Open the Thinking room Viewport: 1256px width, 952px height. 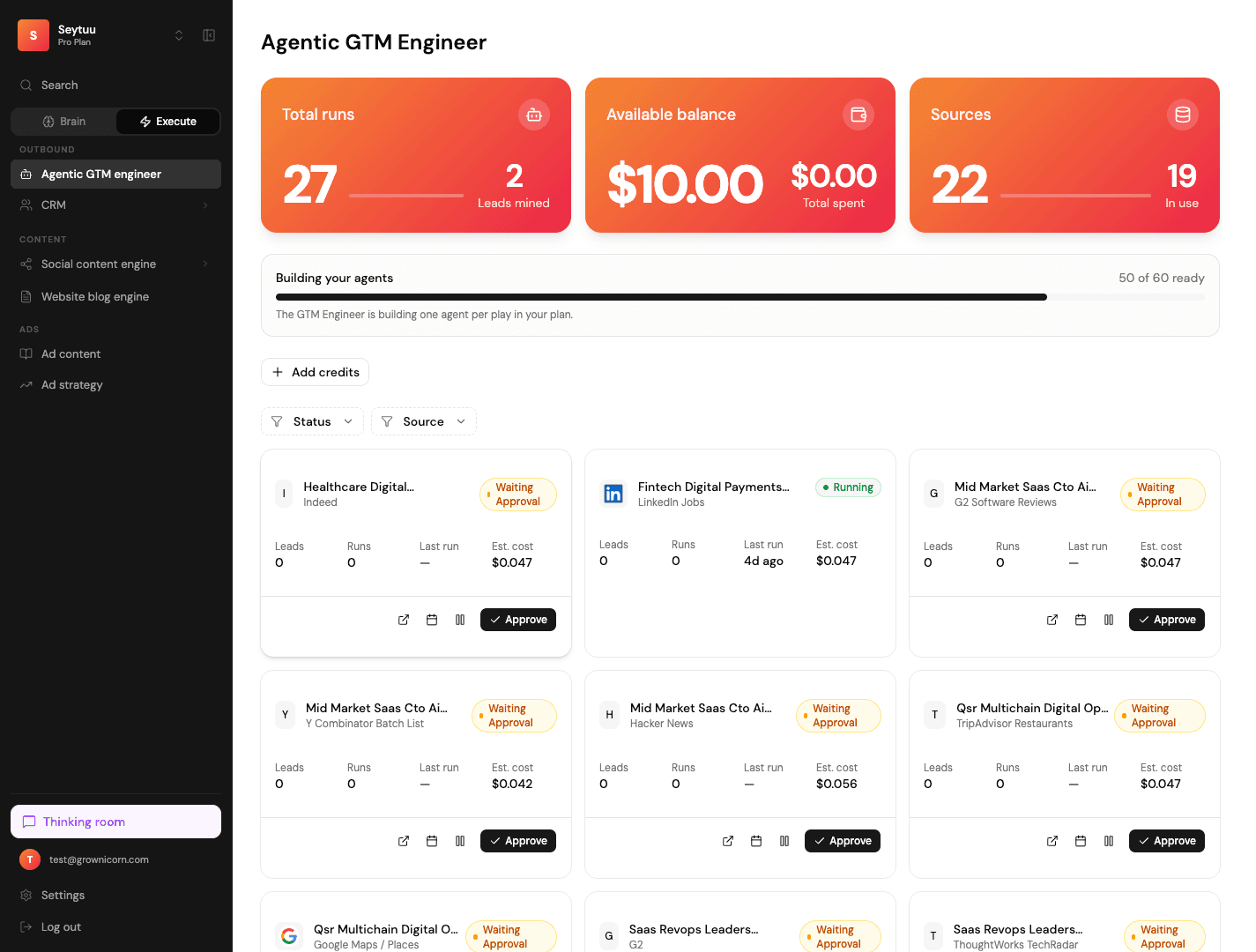tap(115, 822)
